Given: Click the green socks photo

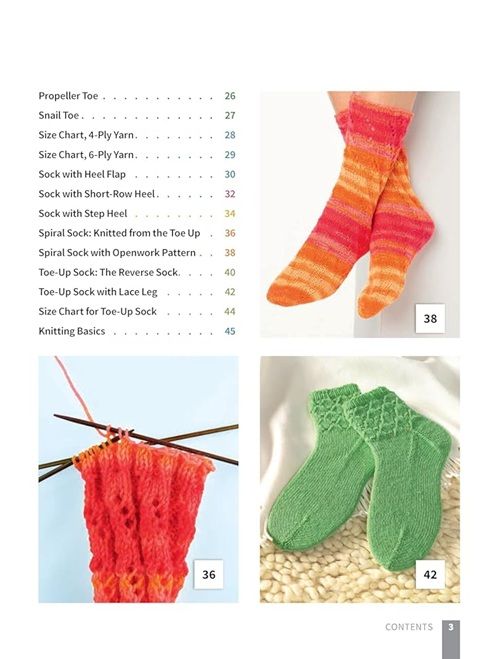Looking at the screenshot, I should [360, 480].
